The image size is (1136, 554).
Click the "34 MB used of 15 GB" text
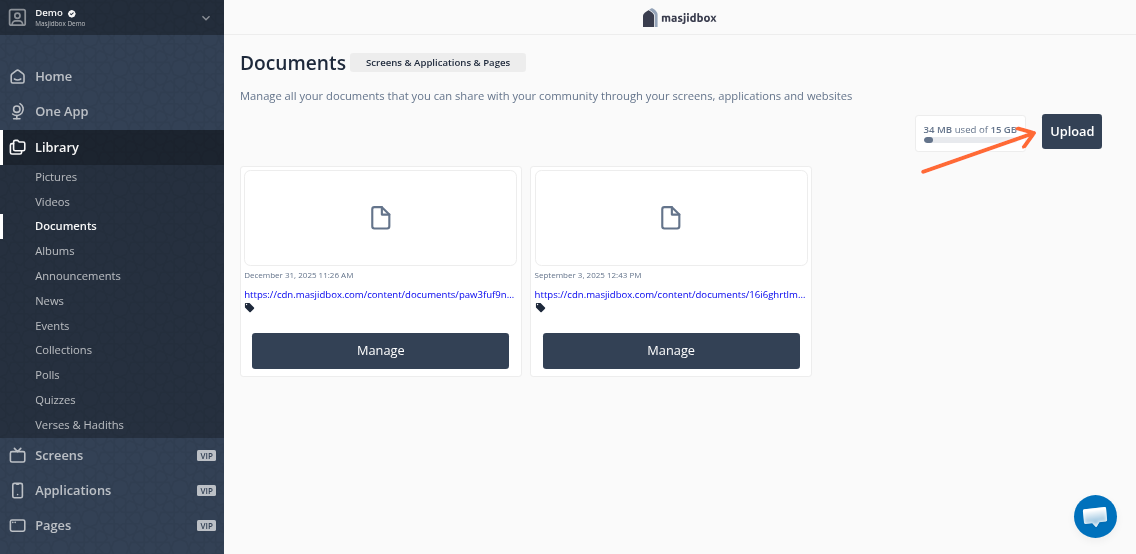click(x=970, y=130)
